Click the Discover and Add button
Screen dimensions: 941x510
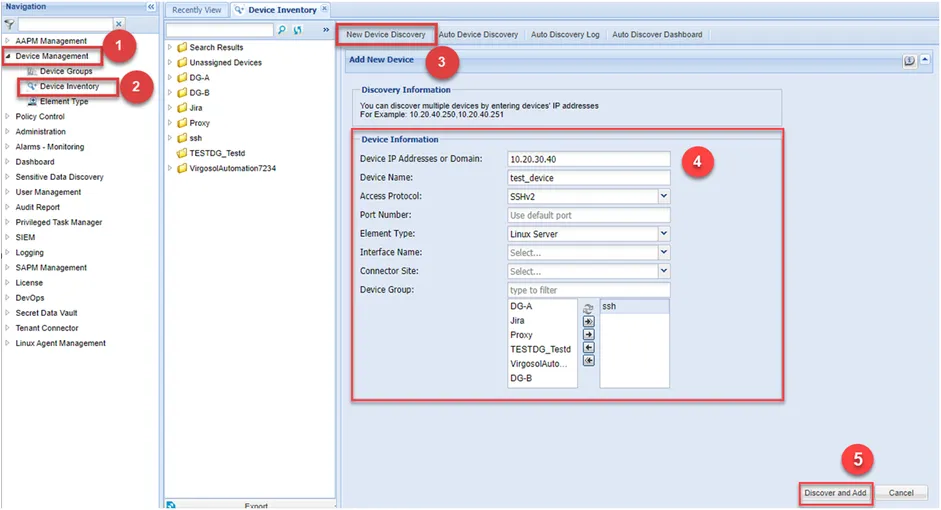(835, 493)
